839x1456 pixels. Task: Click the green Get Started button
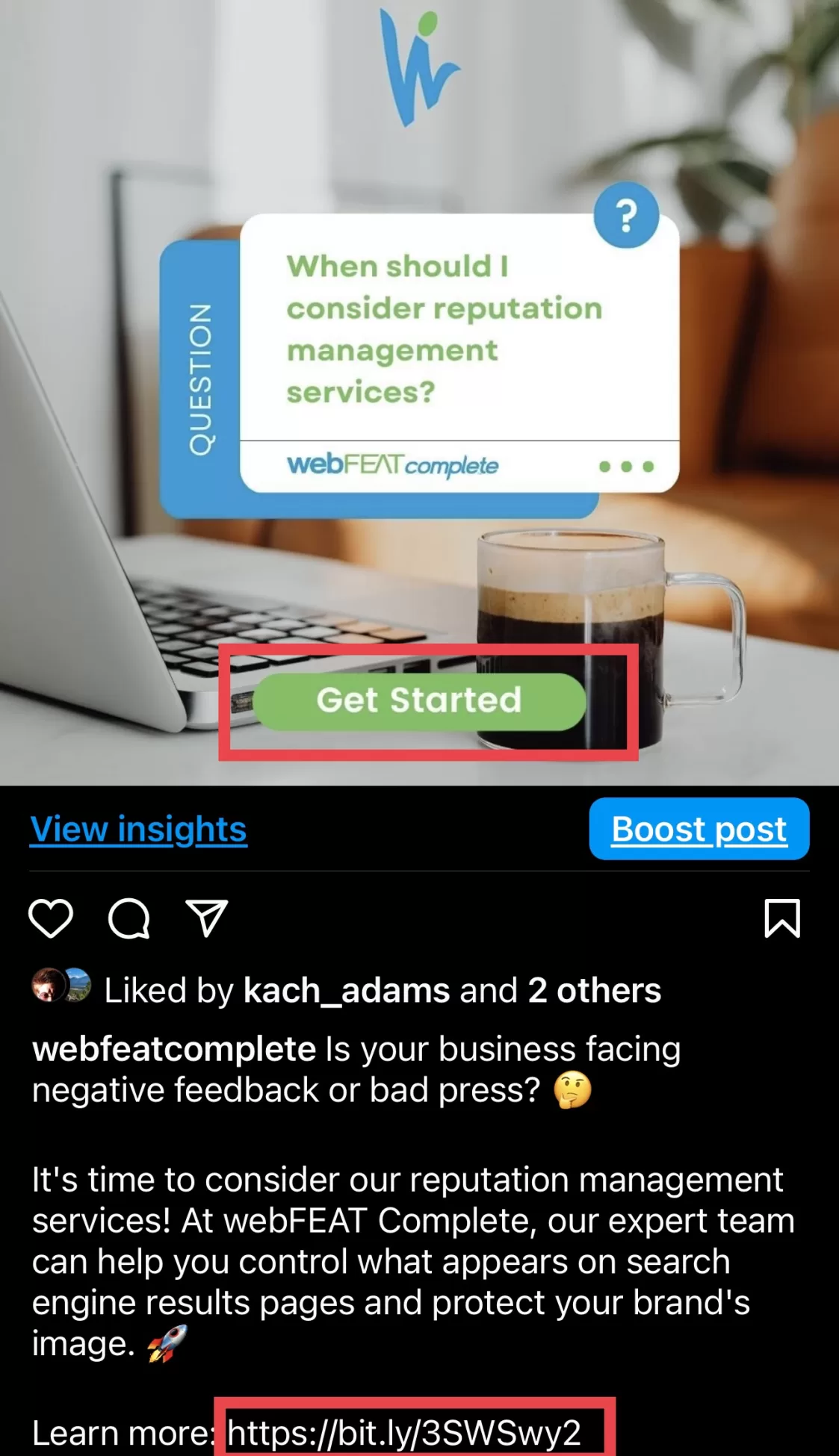pos(419,701)
